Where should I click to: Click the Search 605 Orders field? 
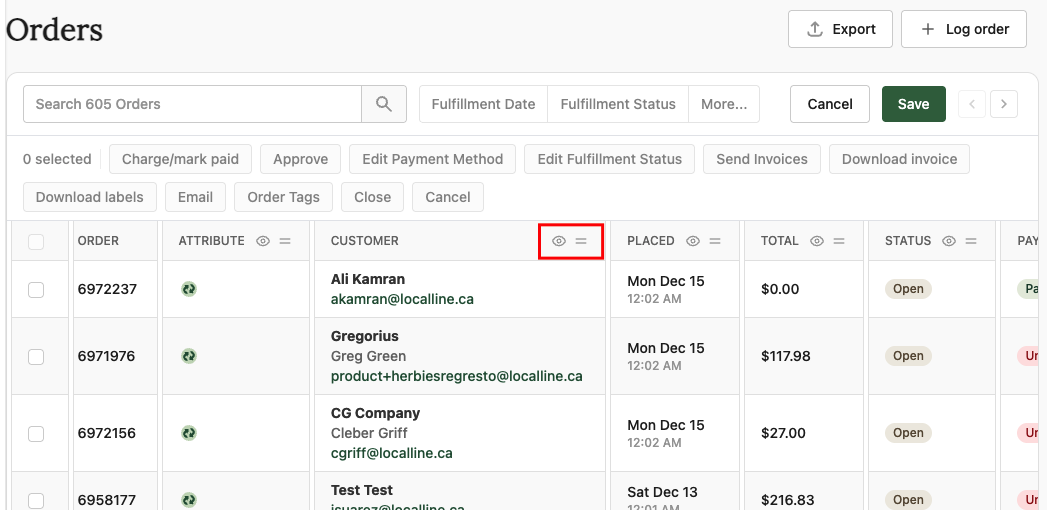click(x=192, y=104)
